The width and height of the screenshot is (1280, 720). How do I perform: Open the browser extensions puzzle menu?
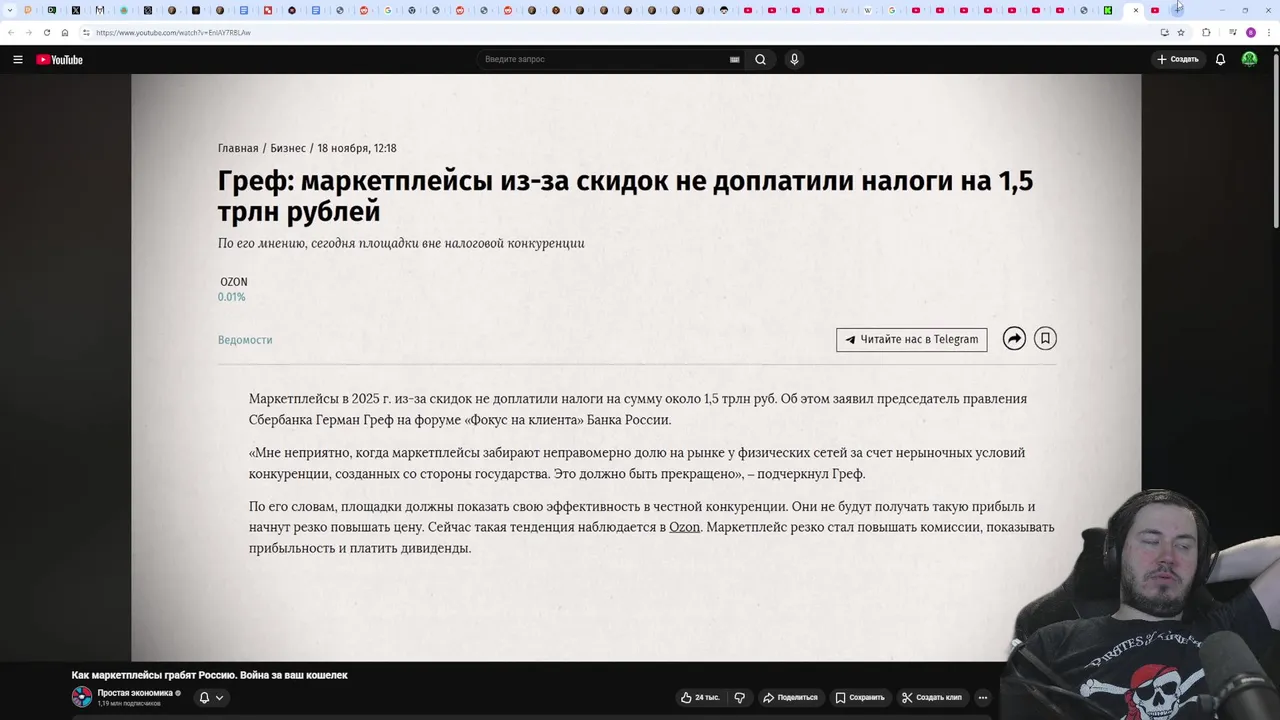(1206, 32)
